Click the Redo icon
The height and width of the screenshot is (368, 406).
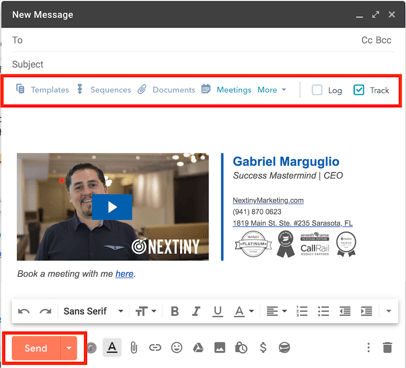pos(45,311)
